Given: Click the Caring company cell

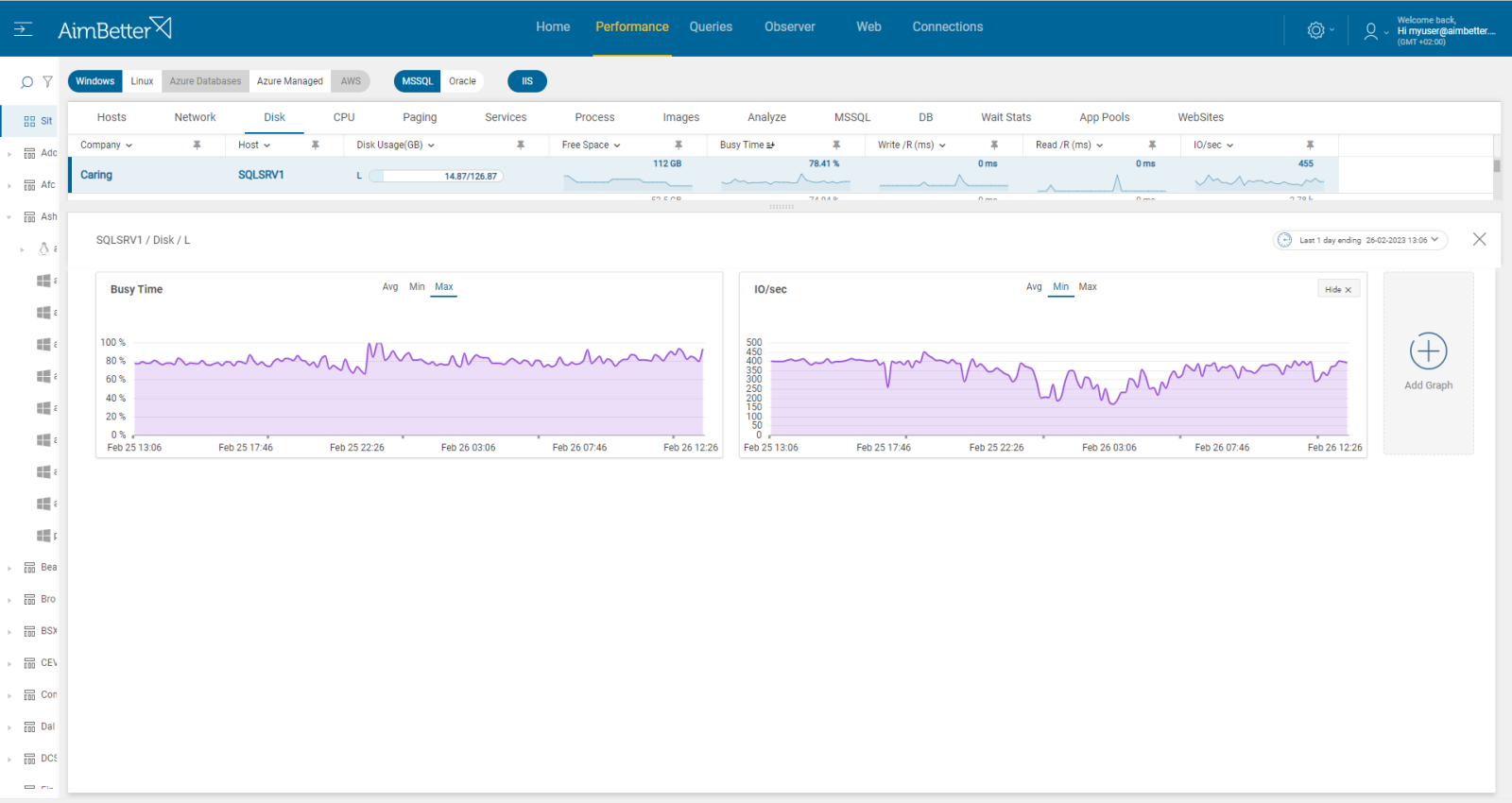Looking at the screenshot, I should click(96, 175).
